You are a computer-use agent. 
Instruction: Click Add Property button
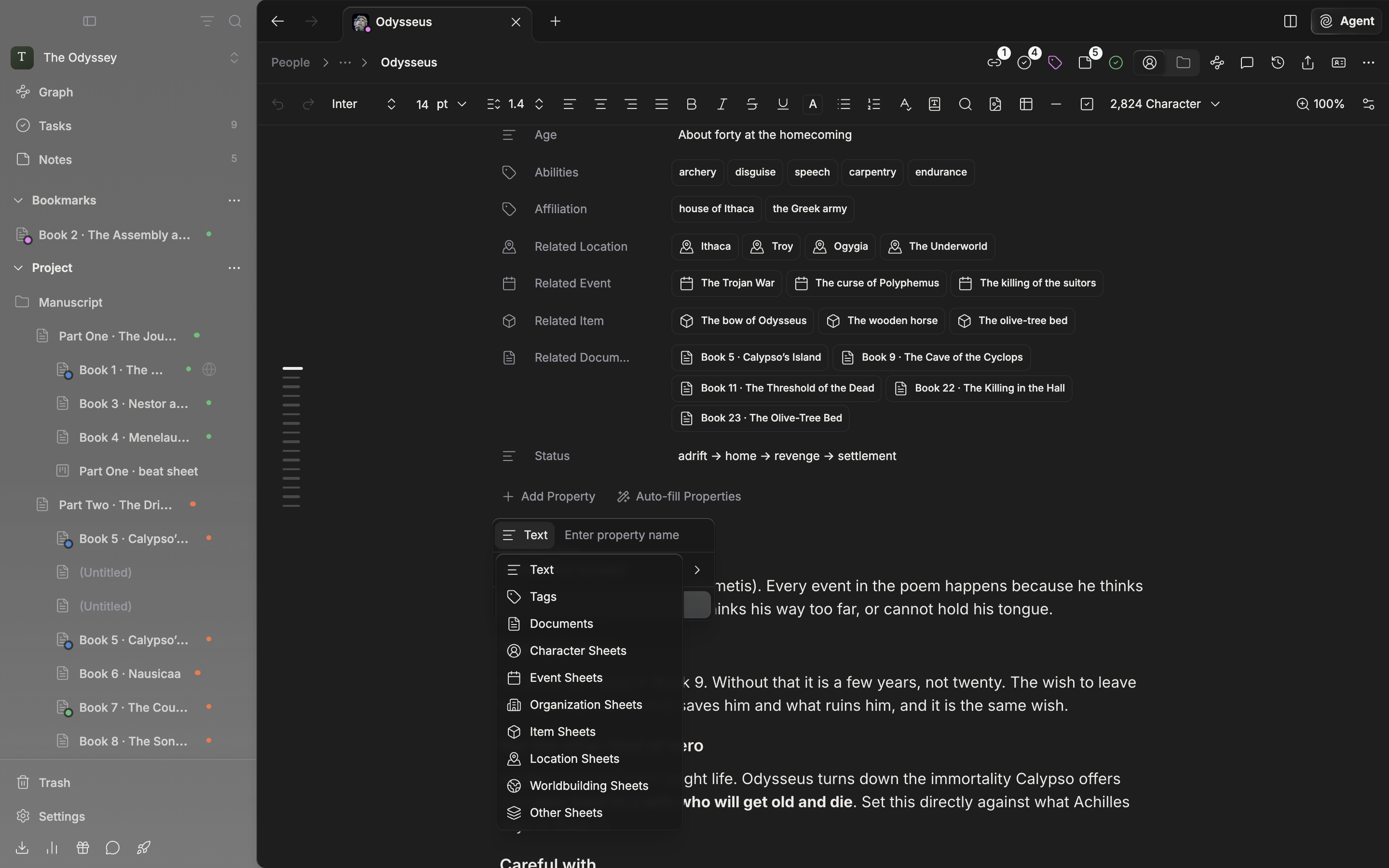[x=549, y=497]
